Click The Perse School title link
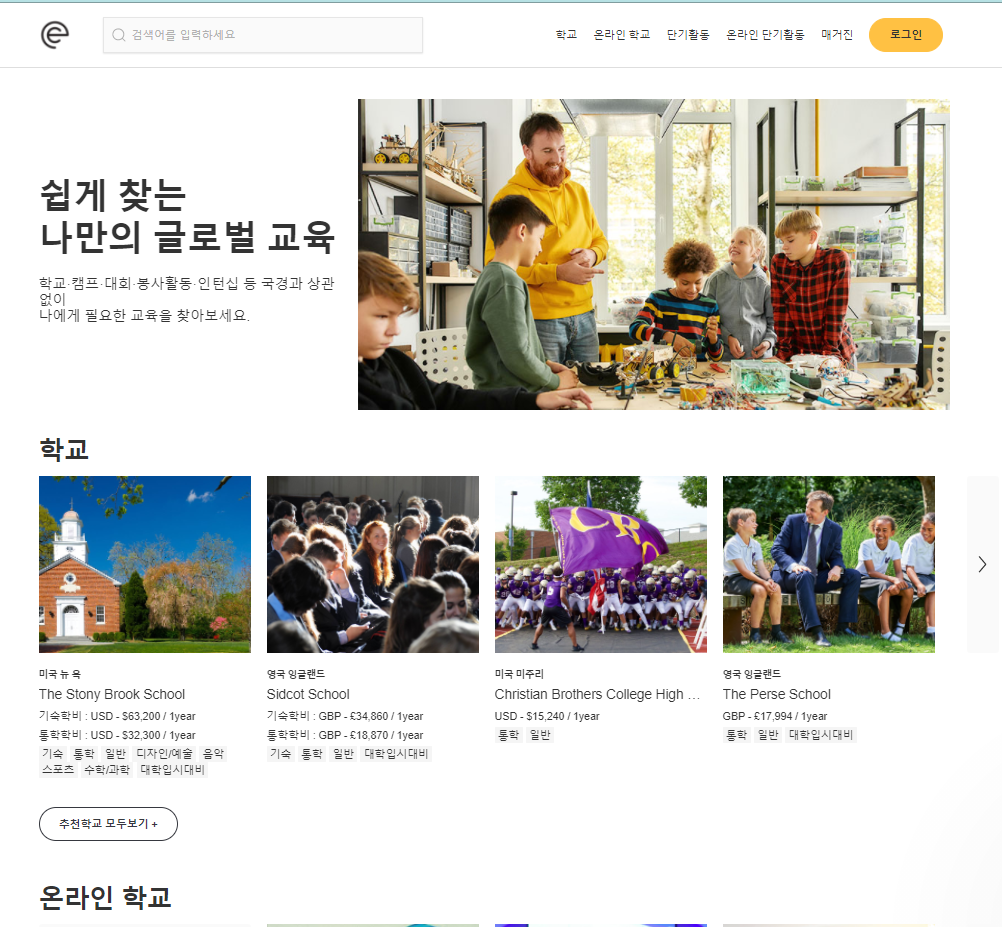Screen dimensions: 1002x927 pos(776,694)
